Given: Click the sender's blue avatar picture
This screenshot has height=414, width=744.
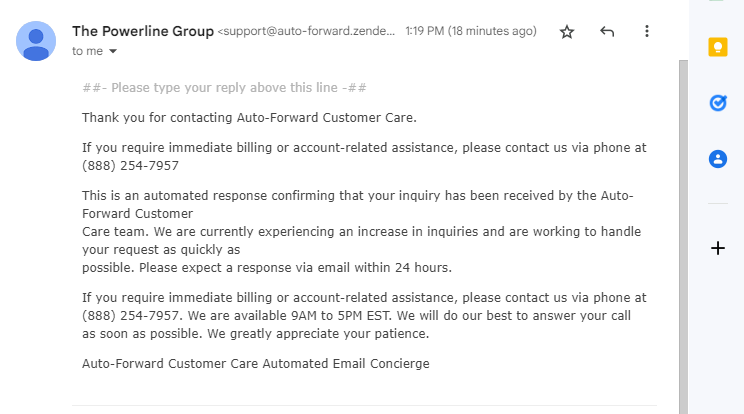Looking at the screenshot, I should pos(36,41).
